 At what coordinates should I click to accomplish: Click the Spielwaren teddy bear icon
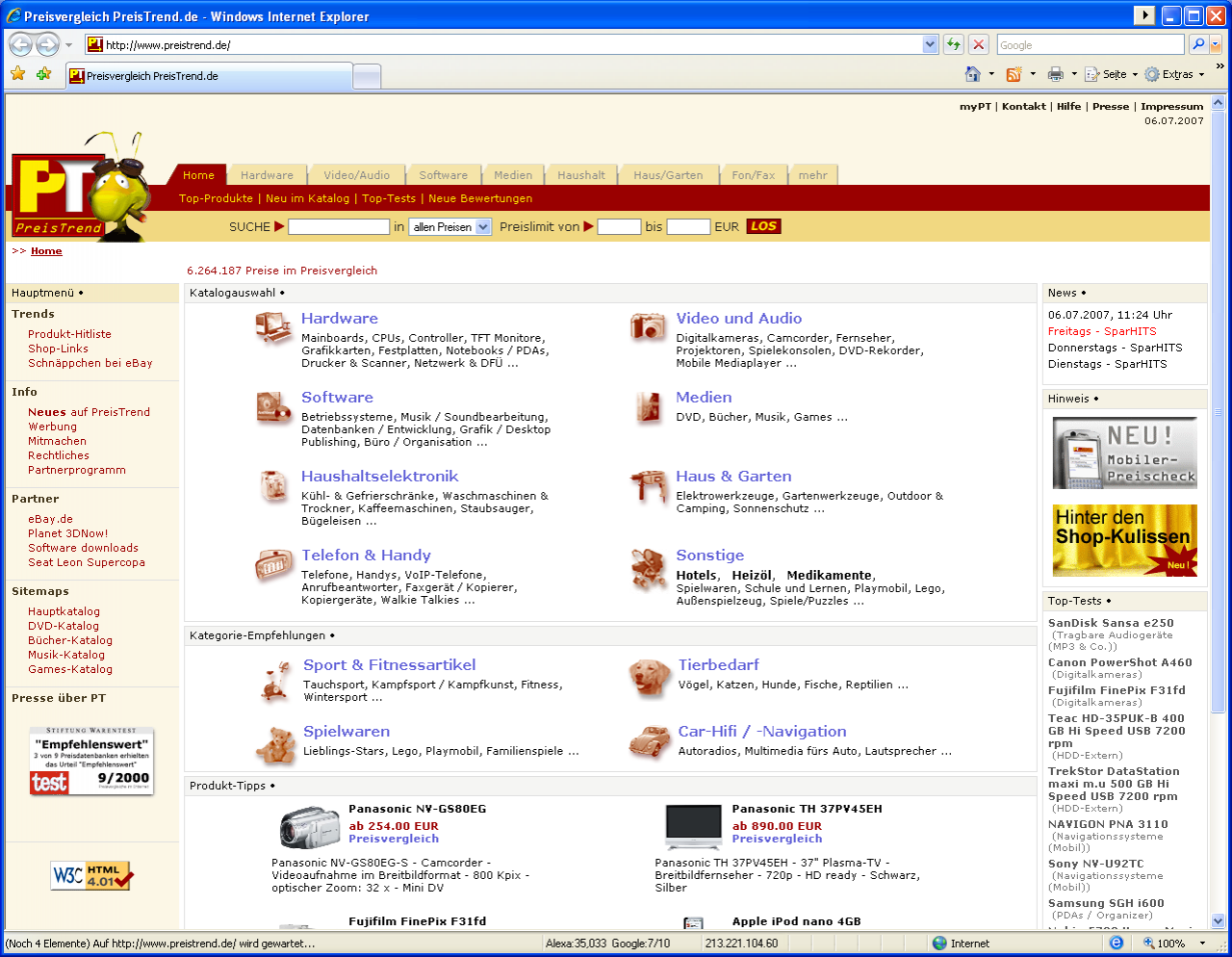coord(275,744)
